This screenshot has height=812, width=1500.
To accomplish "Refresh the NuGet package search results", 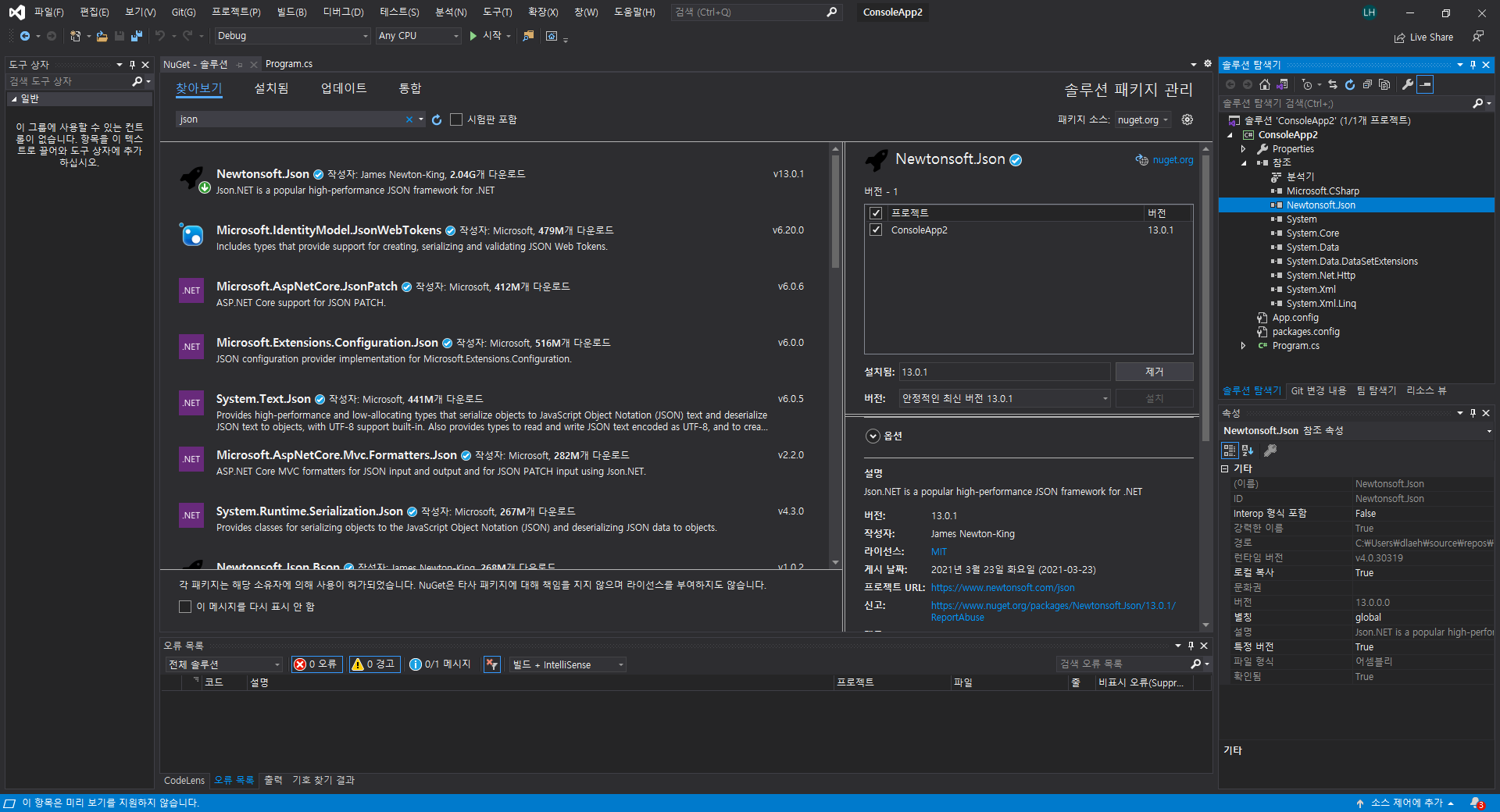I will [437, 119].
